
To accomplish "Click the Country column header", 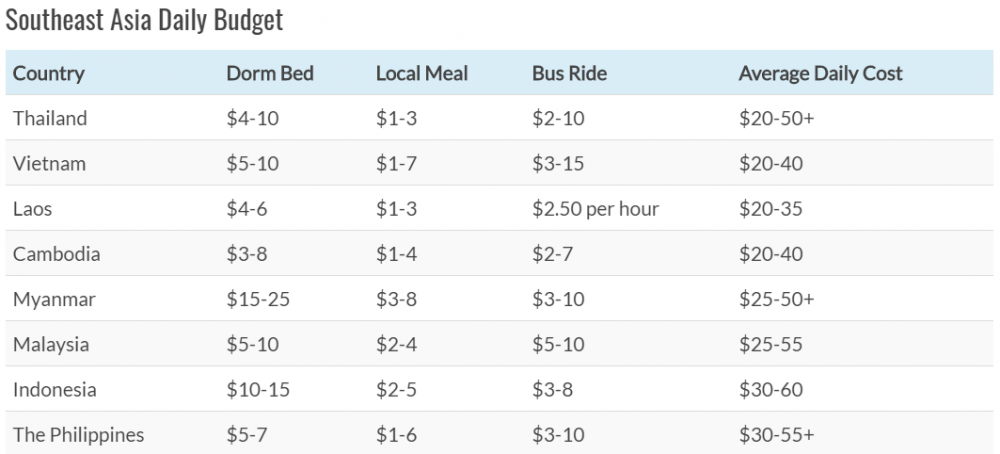I will [49, 73].
